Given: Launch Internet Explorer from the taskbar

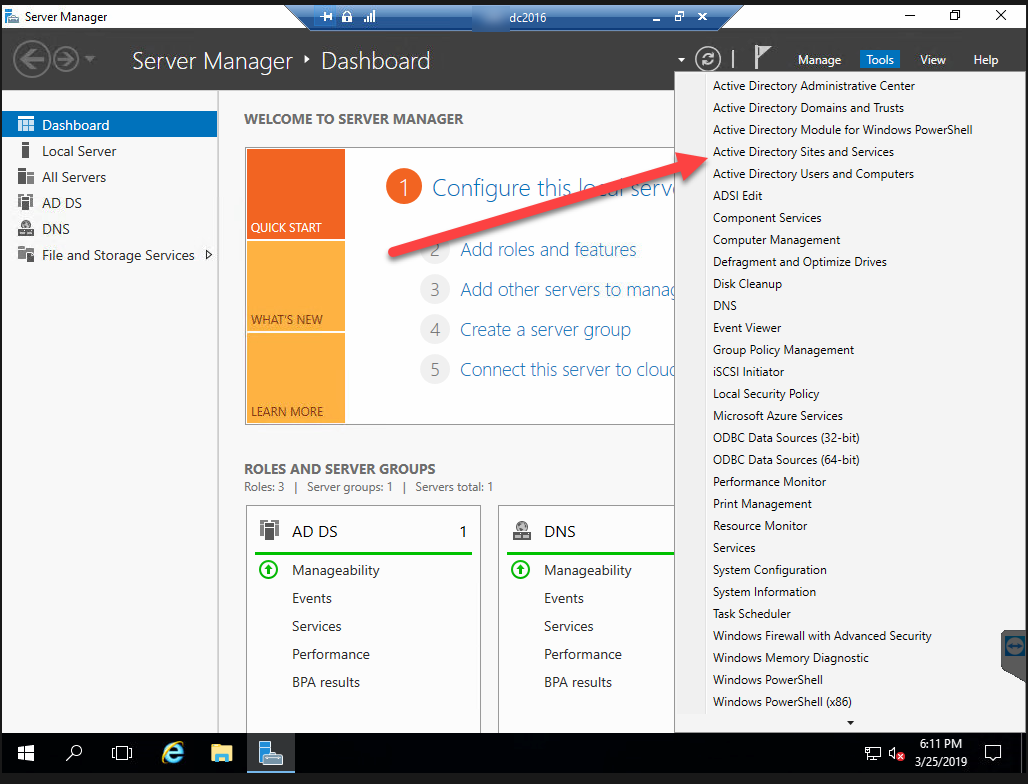Looking at the screenshot, I should (x=172, y=753).
